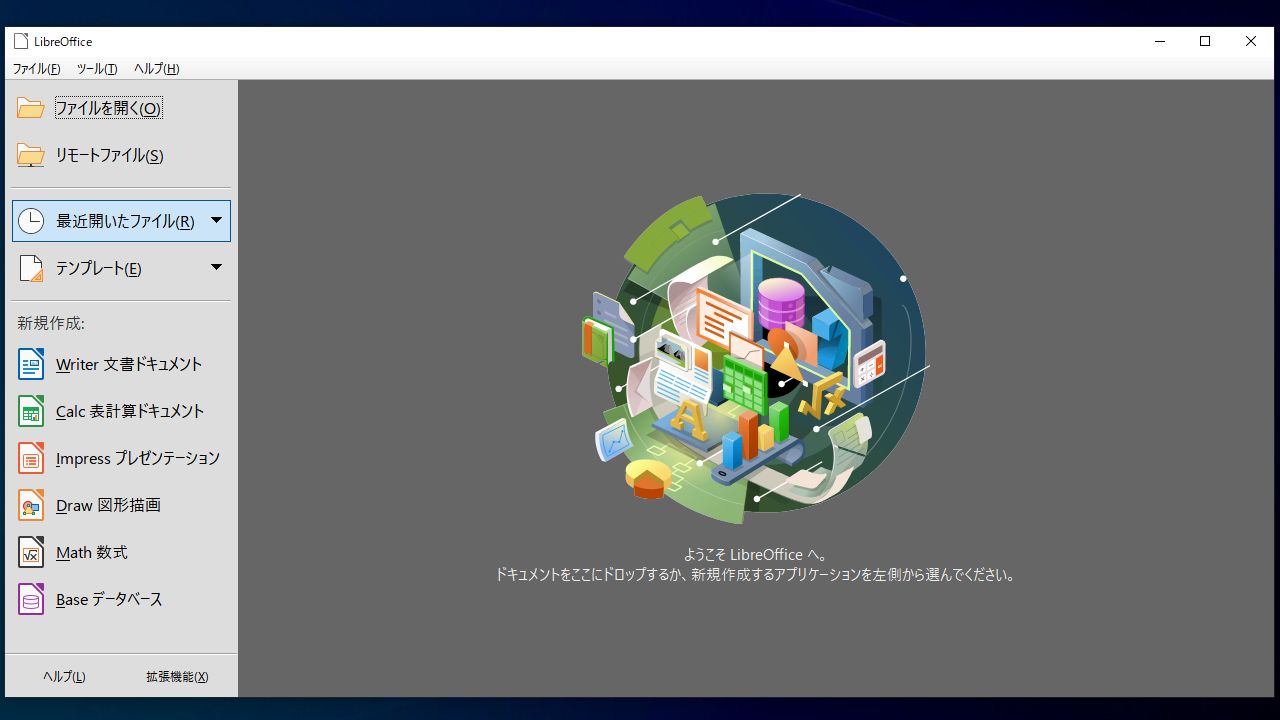Maximize the LibreOffice window
1280x720 pixels.
[x=1205, y=41]
